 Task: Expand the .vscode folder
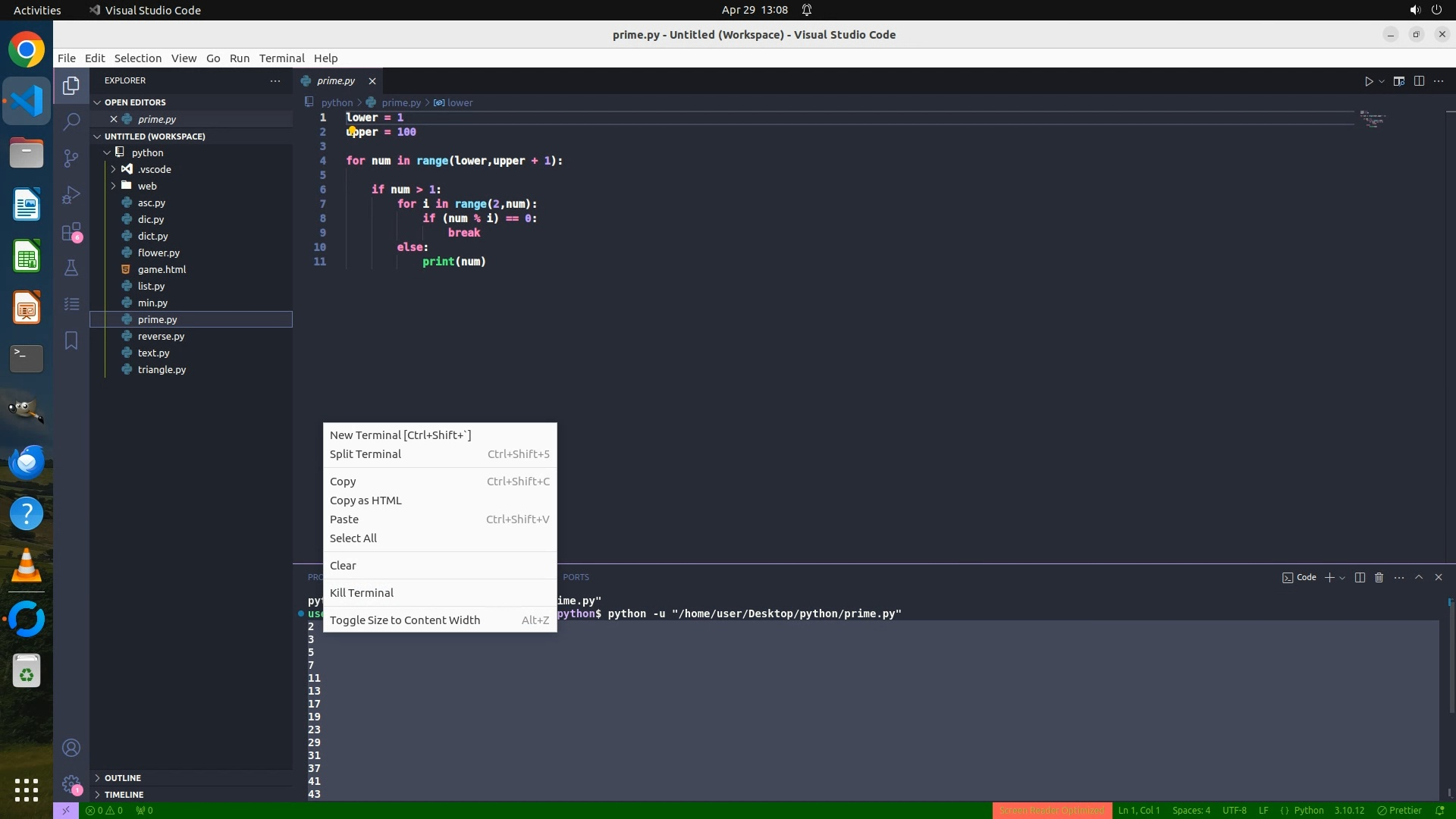154,169
